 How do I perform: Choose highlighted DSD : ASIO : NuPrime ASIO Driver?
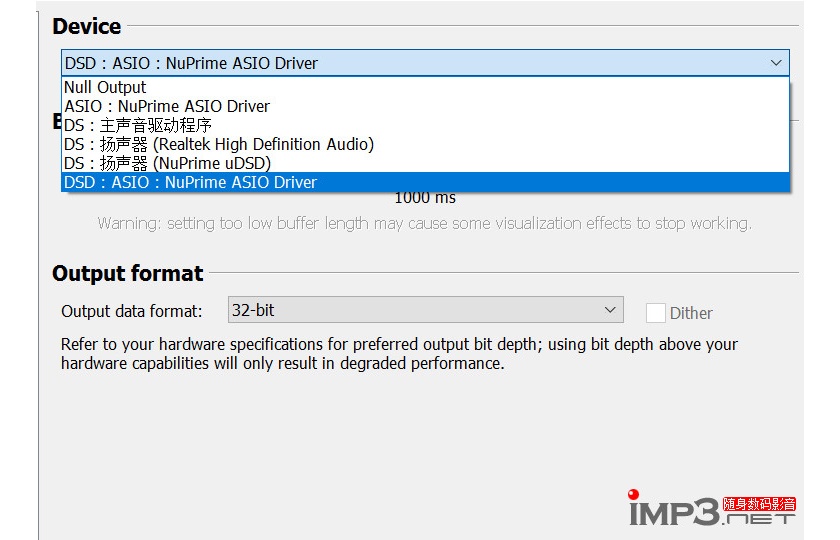pos(190,182)
